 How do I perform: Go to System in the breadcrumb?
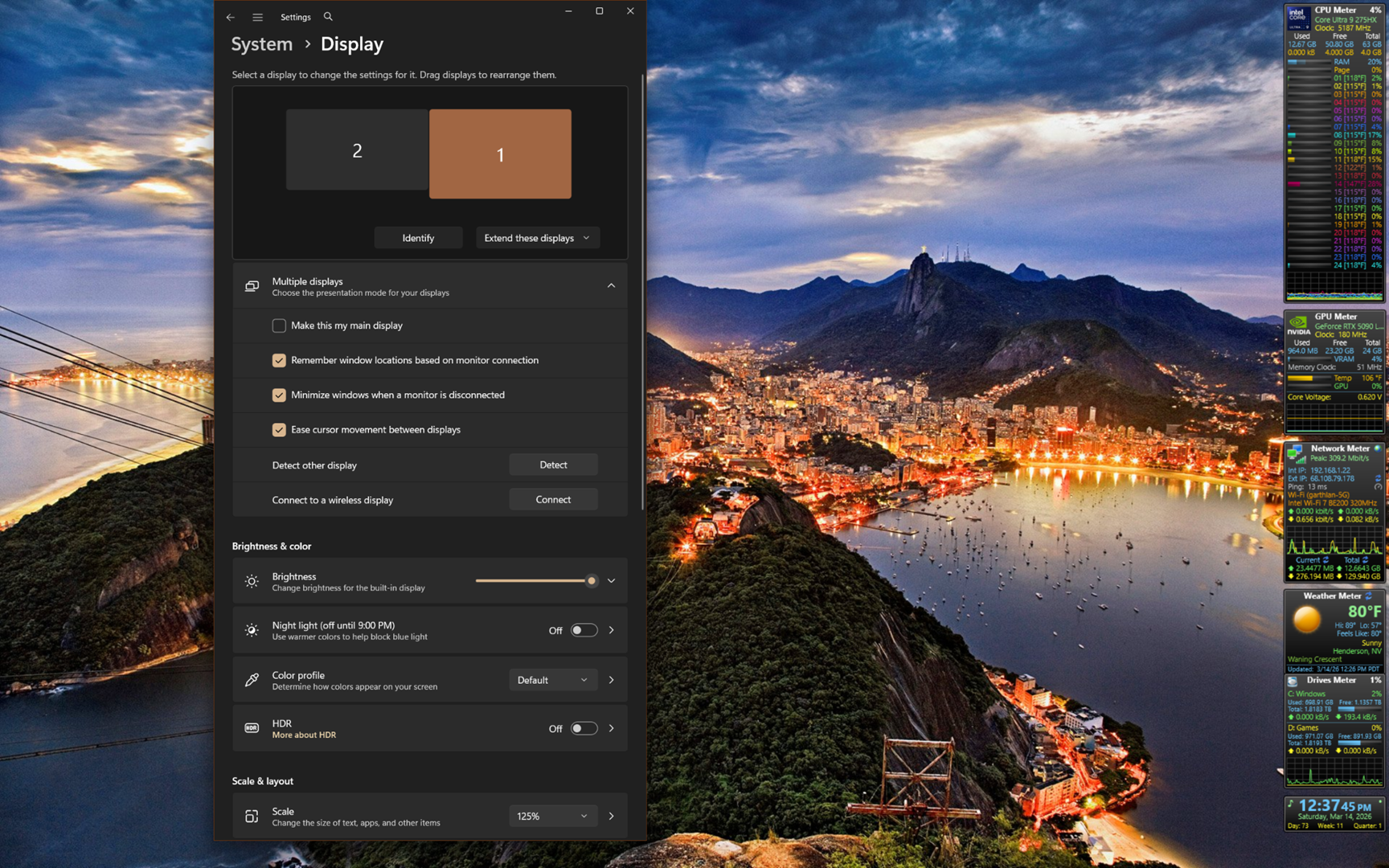click(262, 44)
